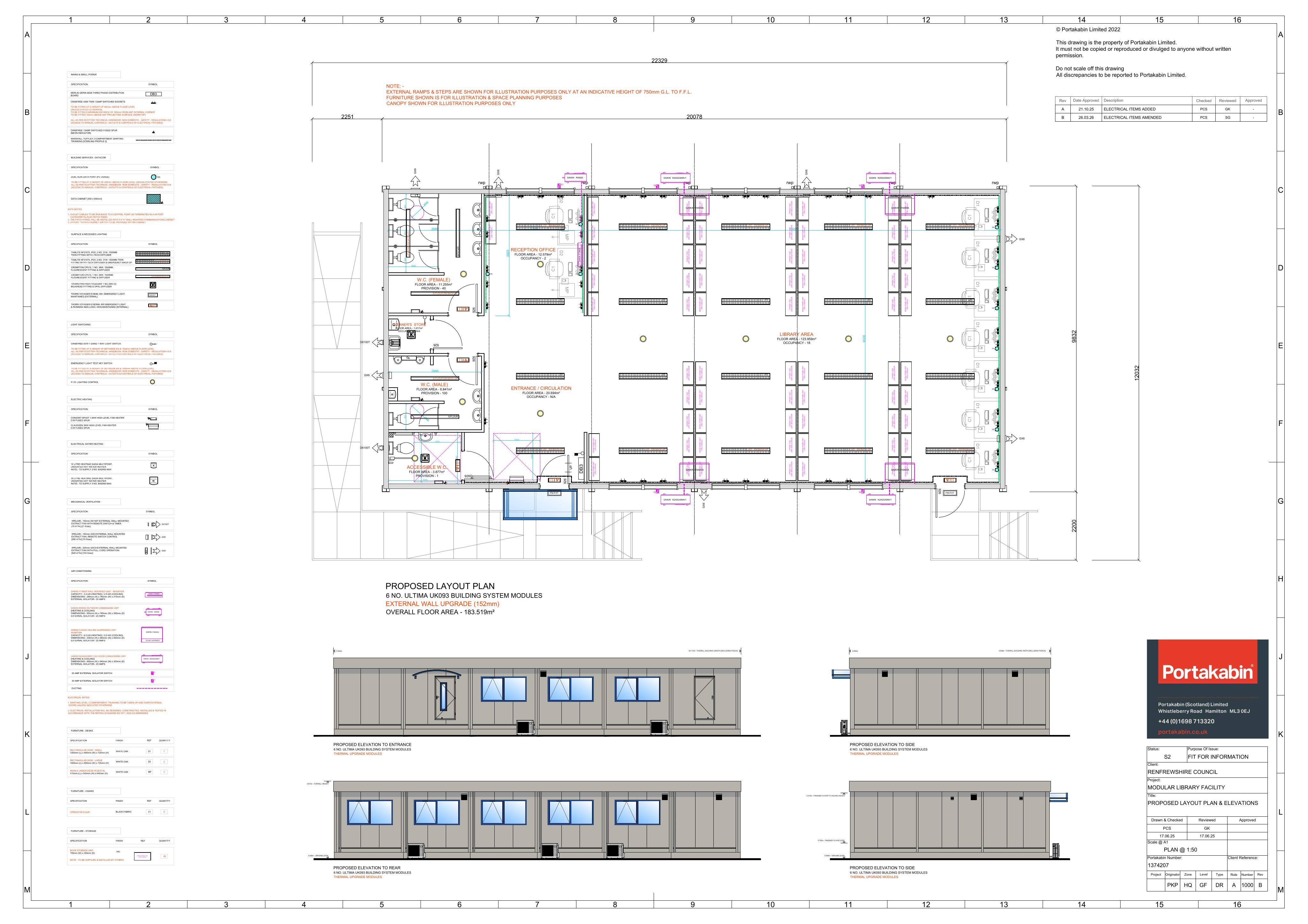
Task: Click the Portakabin red logo
Action: pyautogui.click(x=1208, y=672)
